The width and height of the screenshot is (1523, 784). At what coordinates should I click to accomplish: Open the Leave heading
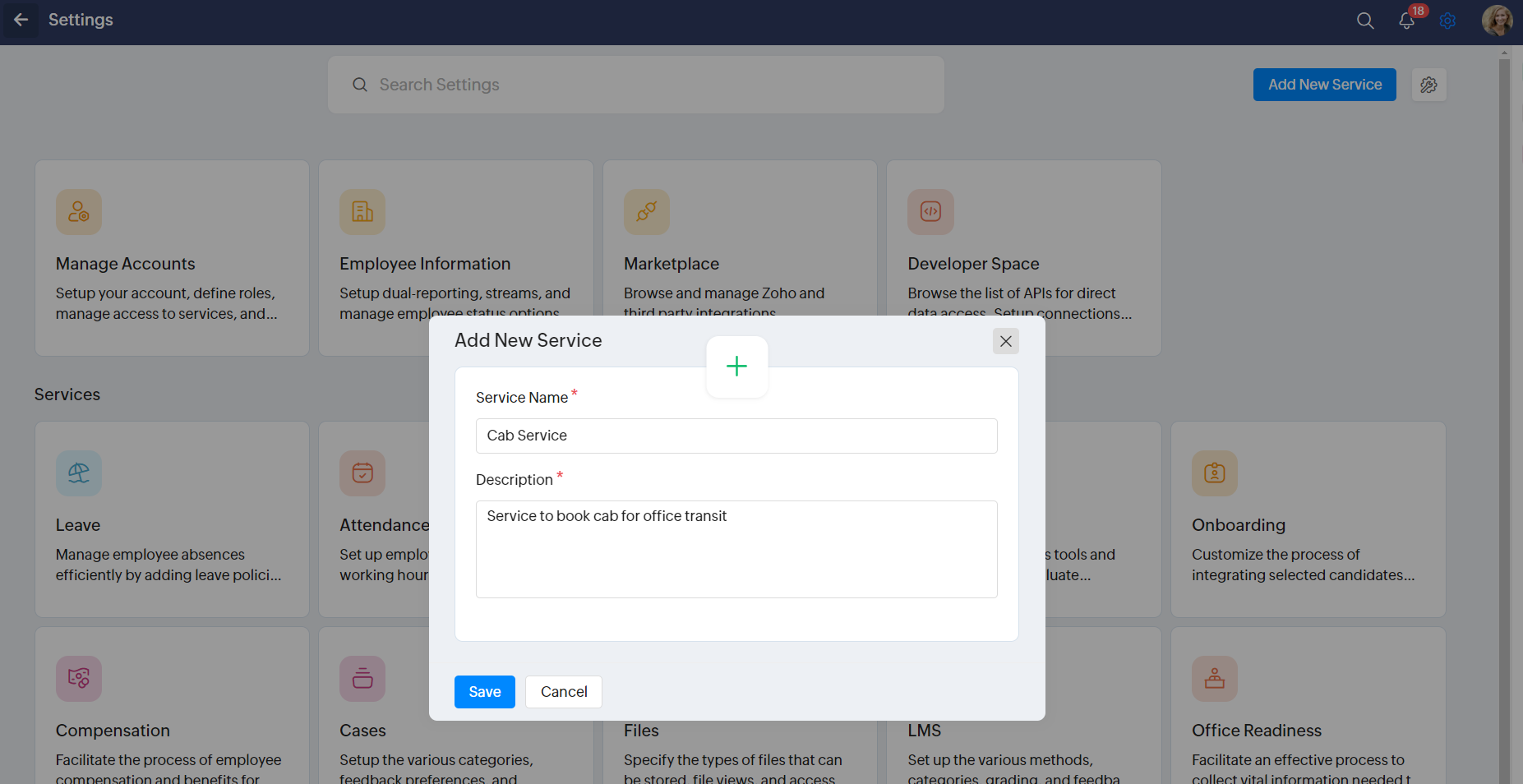[78, 525]
